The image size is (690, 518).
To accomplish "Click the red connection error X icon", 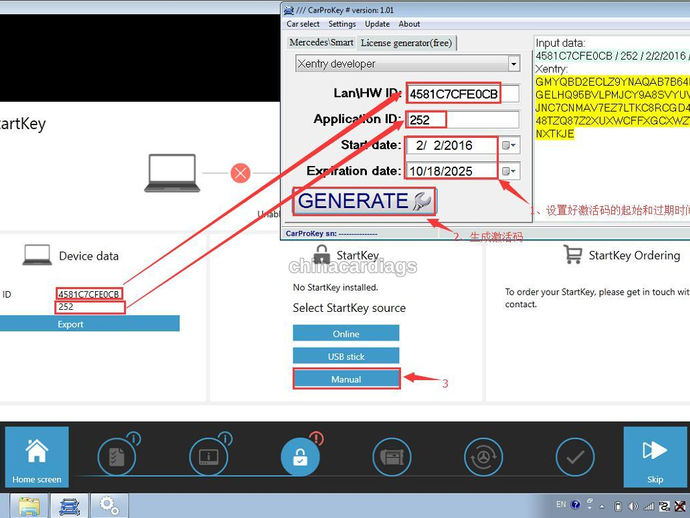I will [240, 173].
